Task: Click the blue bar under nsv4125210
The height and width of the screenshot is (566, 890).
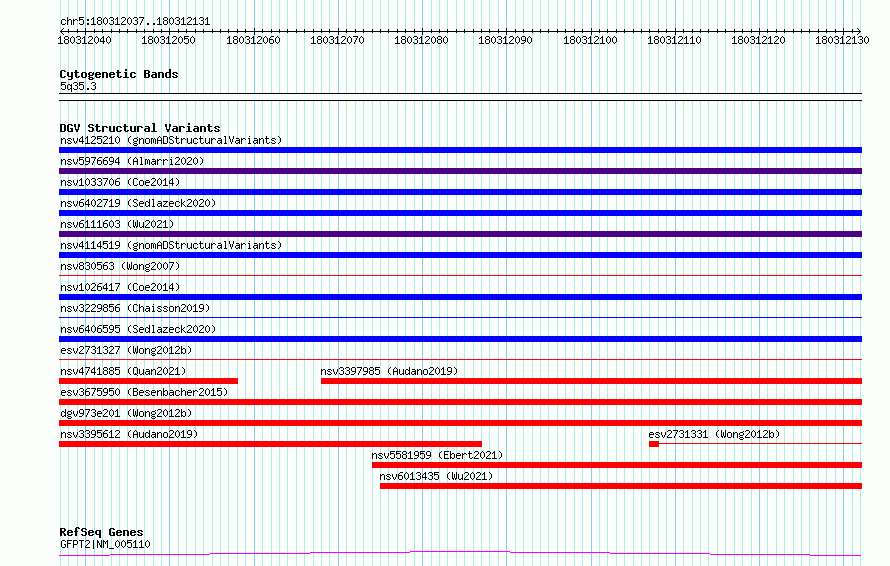Action: [x=460, y=150]
